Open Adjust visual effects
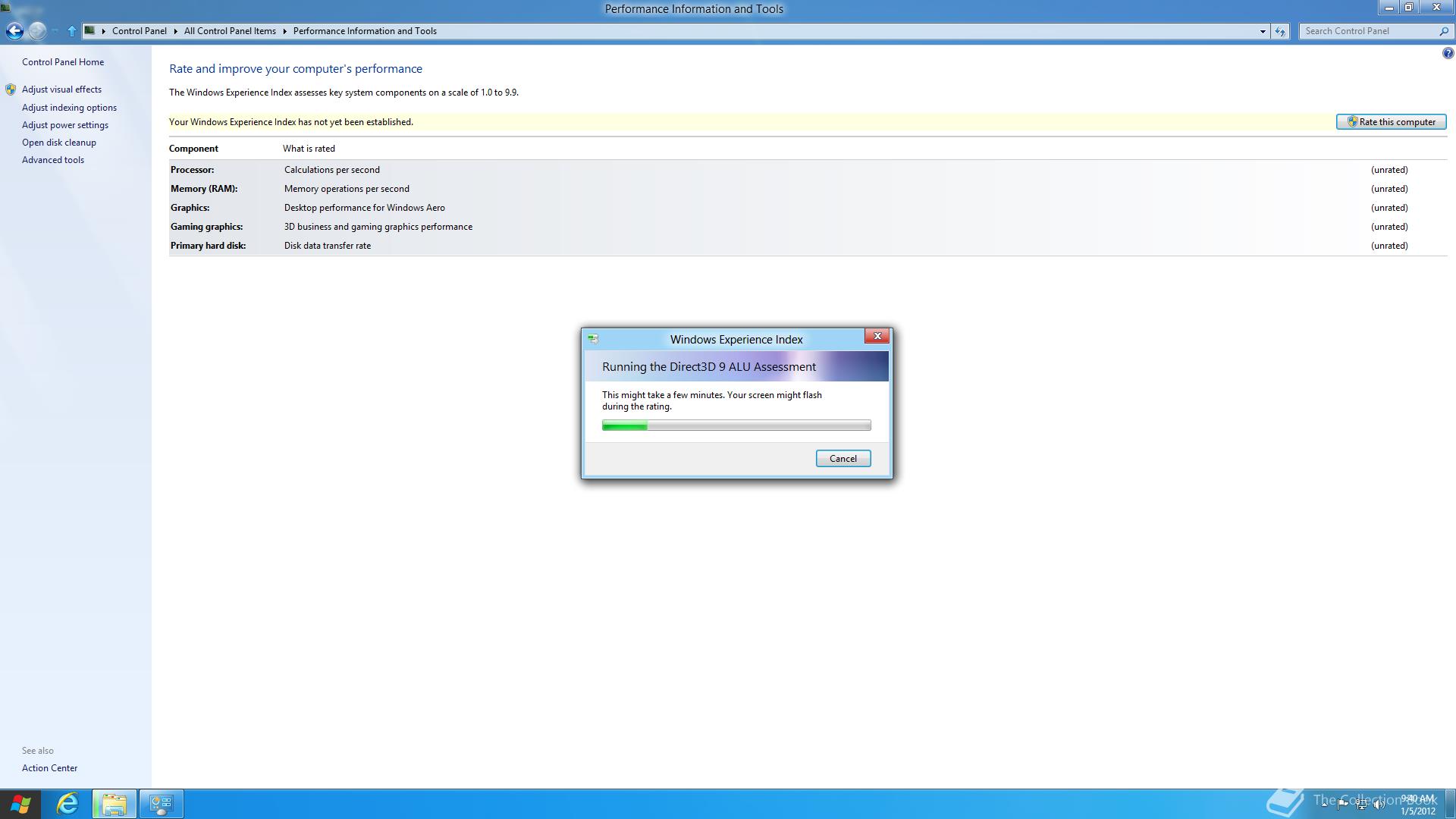The image size is (1456, 819). pyautogui.click(x=61, y=89)
